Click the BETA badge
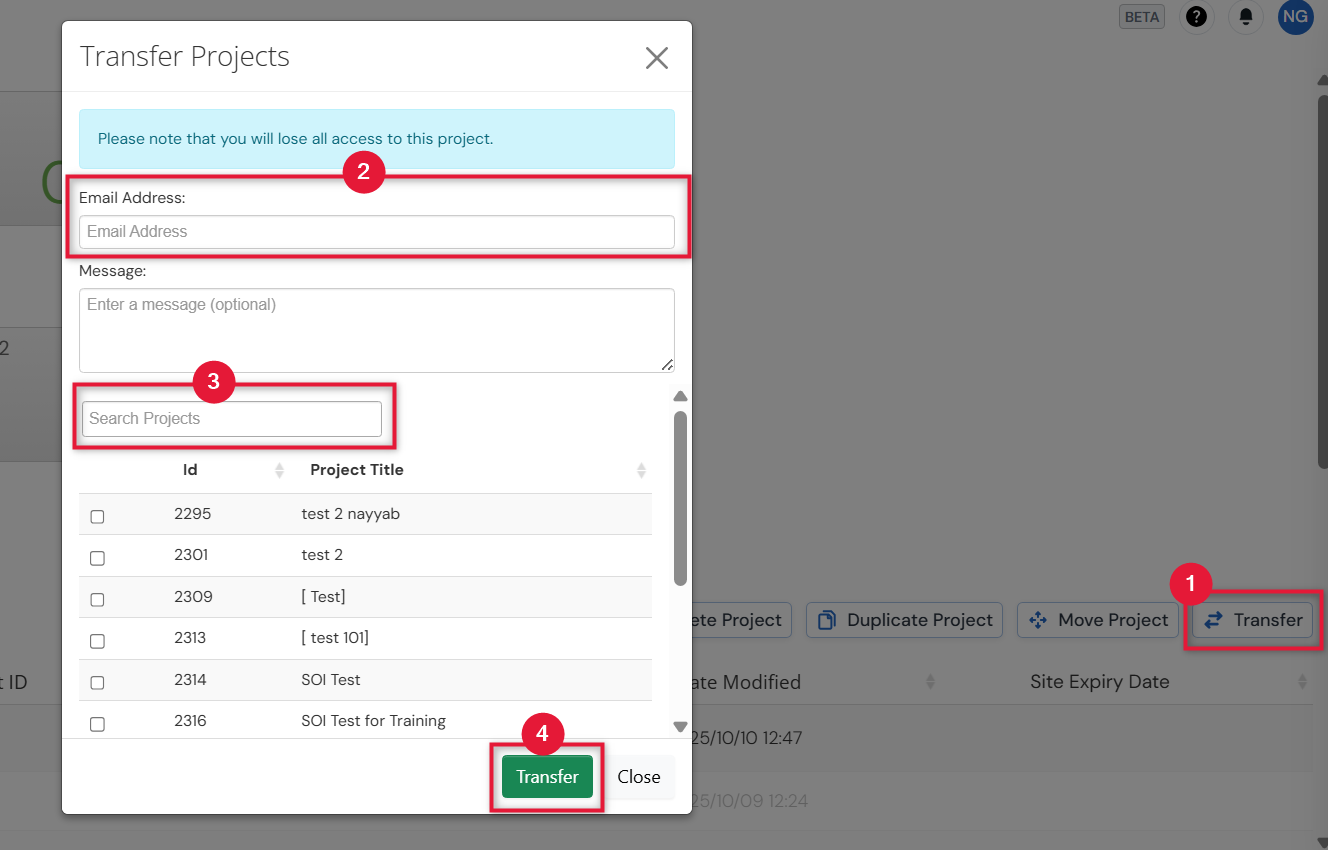The image size is (1328, 850). [x=1142, y=17]
